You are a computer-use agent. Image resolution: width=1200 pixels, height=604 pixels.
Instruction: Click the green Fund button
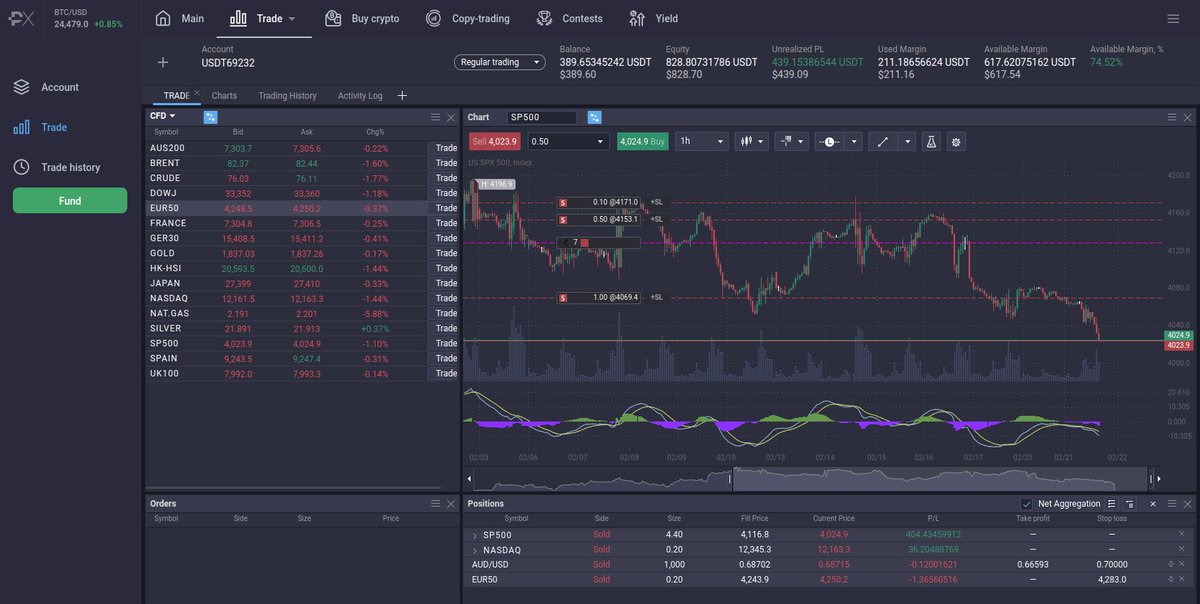[70, 200]
